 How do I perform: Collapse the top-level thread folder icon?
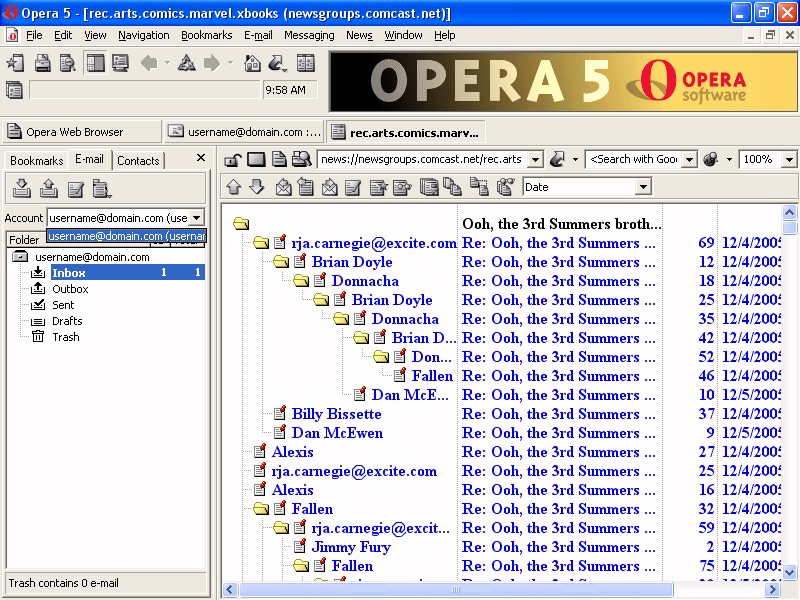[241, 223]
